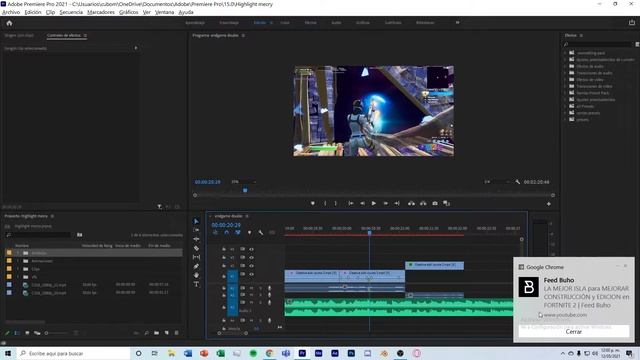Click Cerrar on Chrome notification
The image size is (640, 360).
point(573,332)
